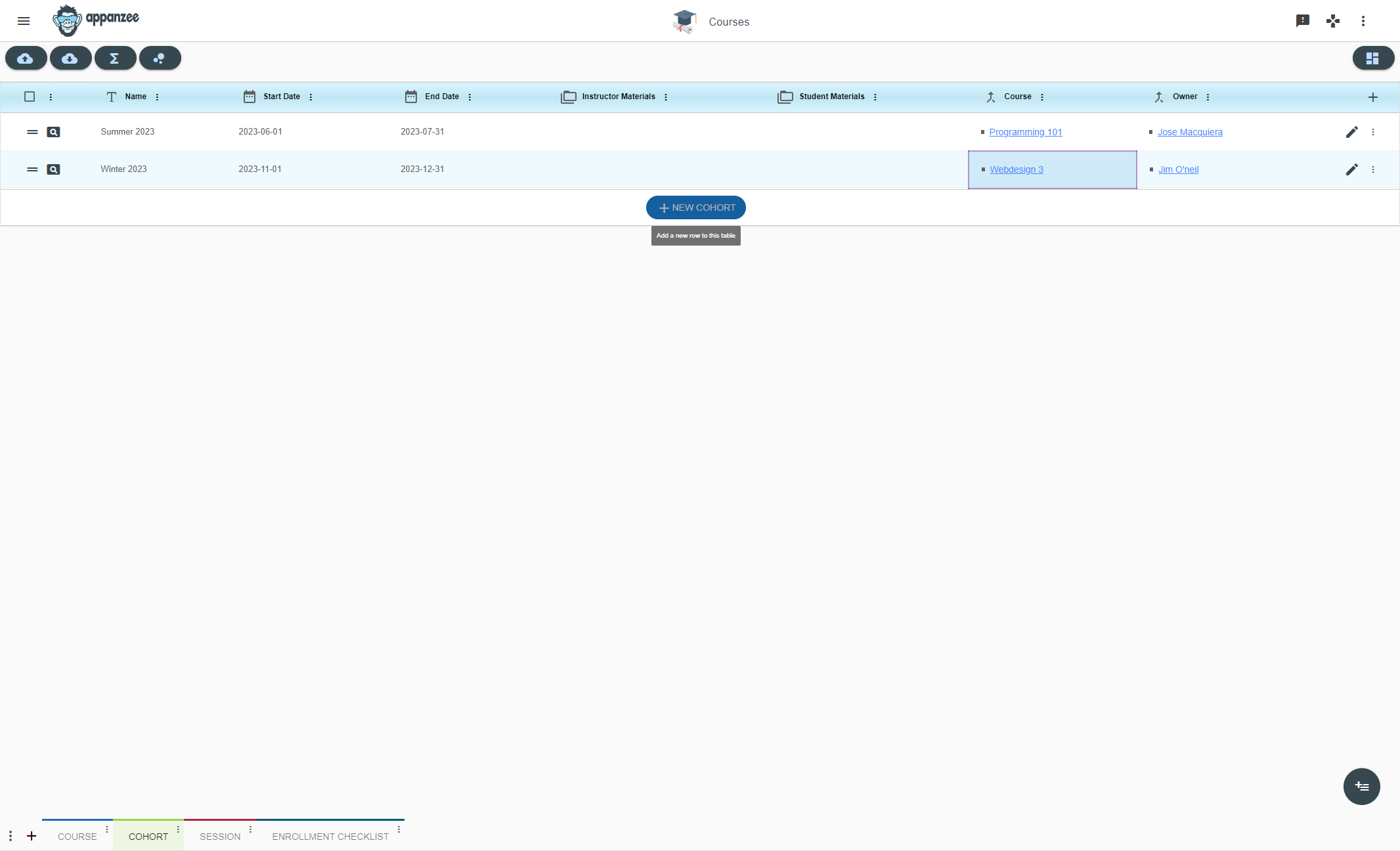This screenshot has width=1400, height=851.
Task: Click the Courses graduation cap icon
Action: click(684, 21)
